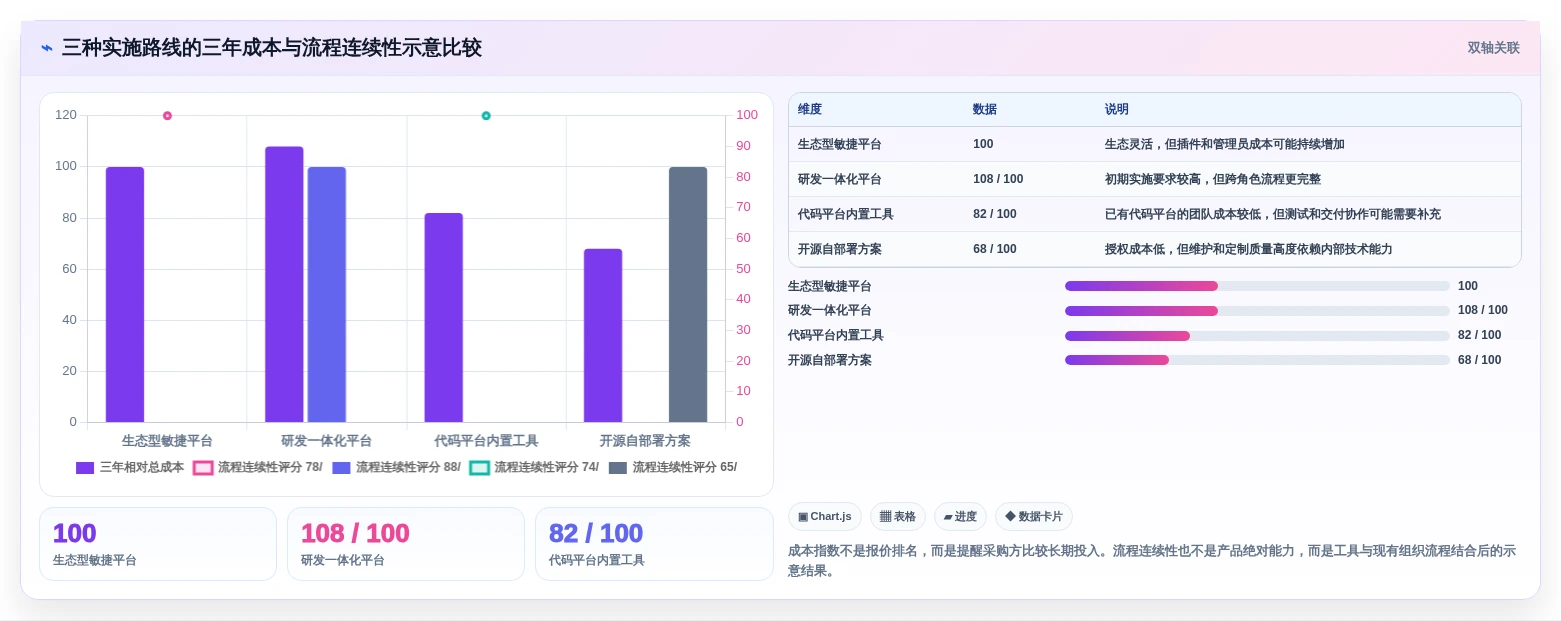Click the 数据卡片 chip
The width and height of the screenshot is (1561, 621).
pos(1034,516)
